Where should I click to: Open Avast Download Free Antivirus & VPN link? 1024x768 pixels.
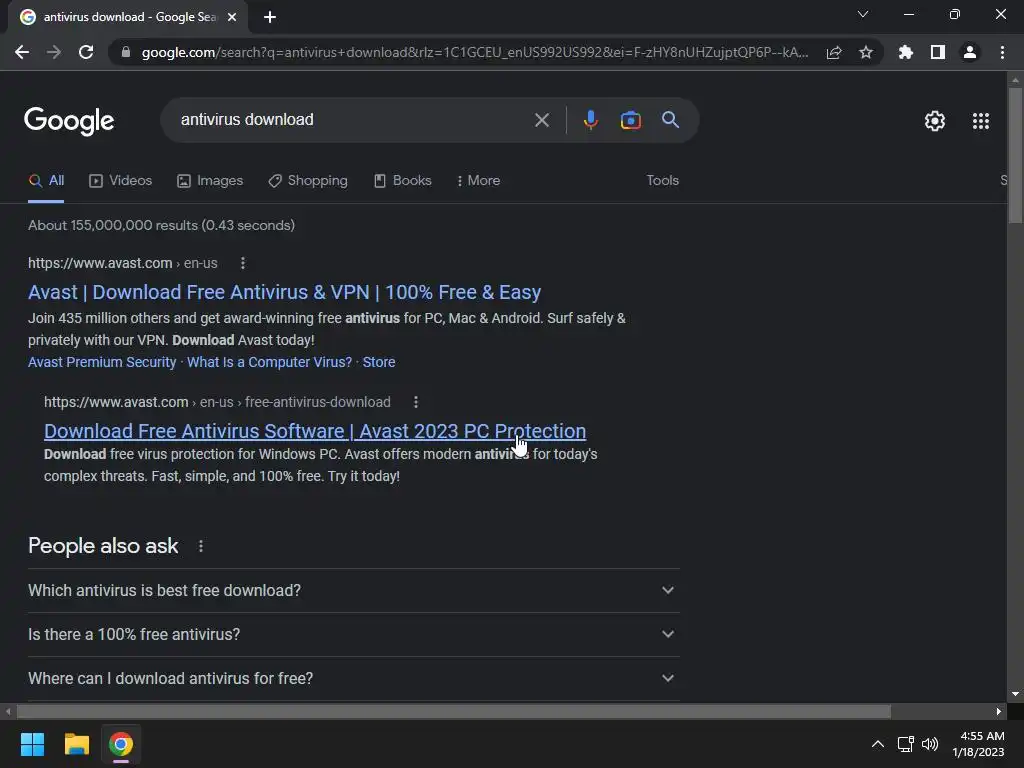click(284, 292)
